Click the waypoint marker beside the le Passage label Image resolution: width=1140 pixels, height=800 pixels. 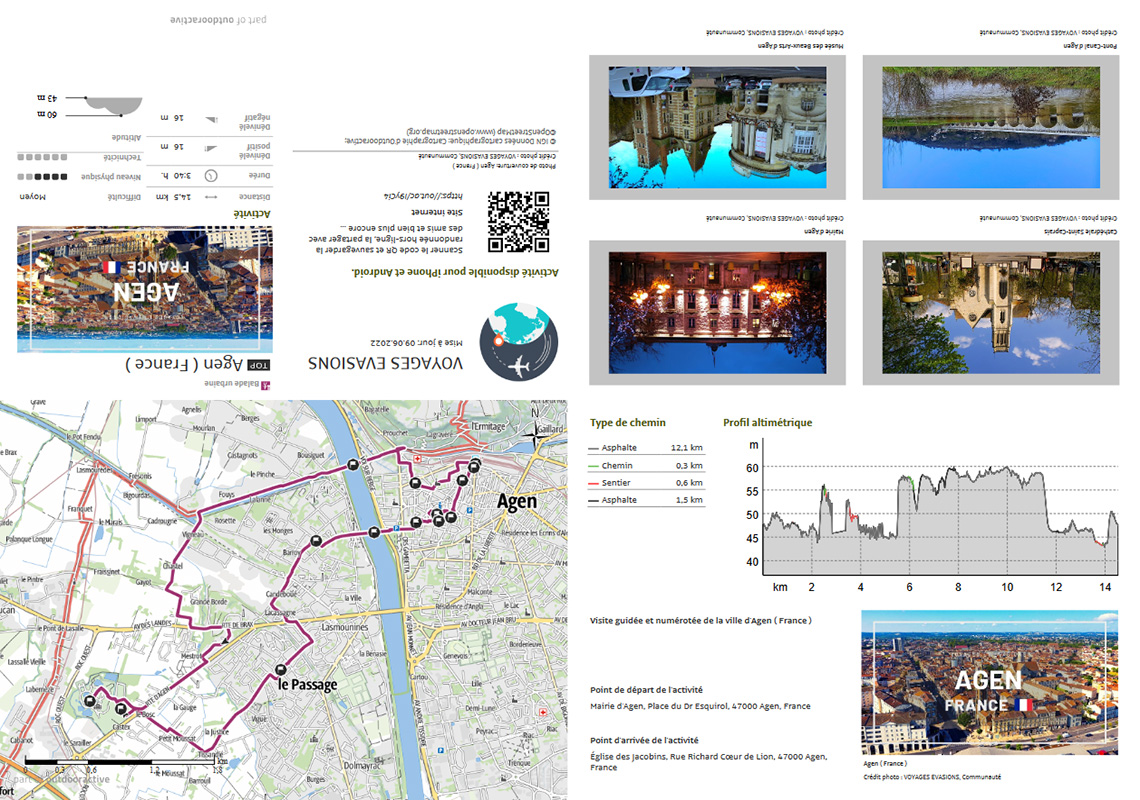point(281,670)
